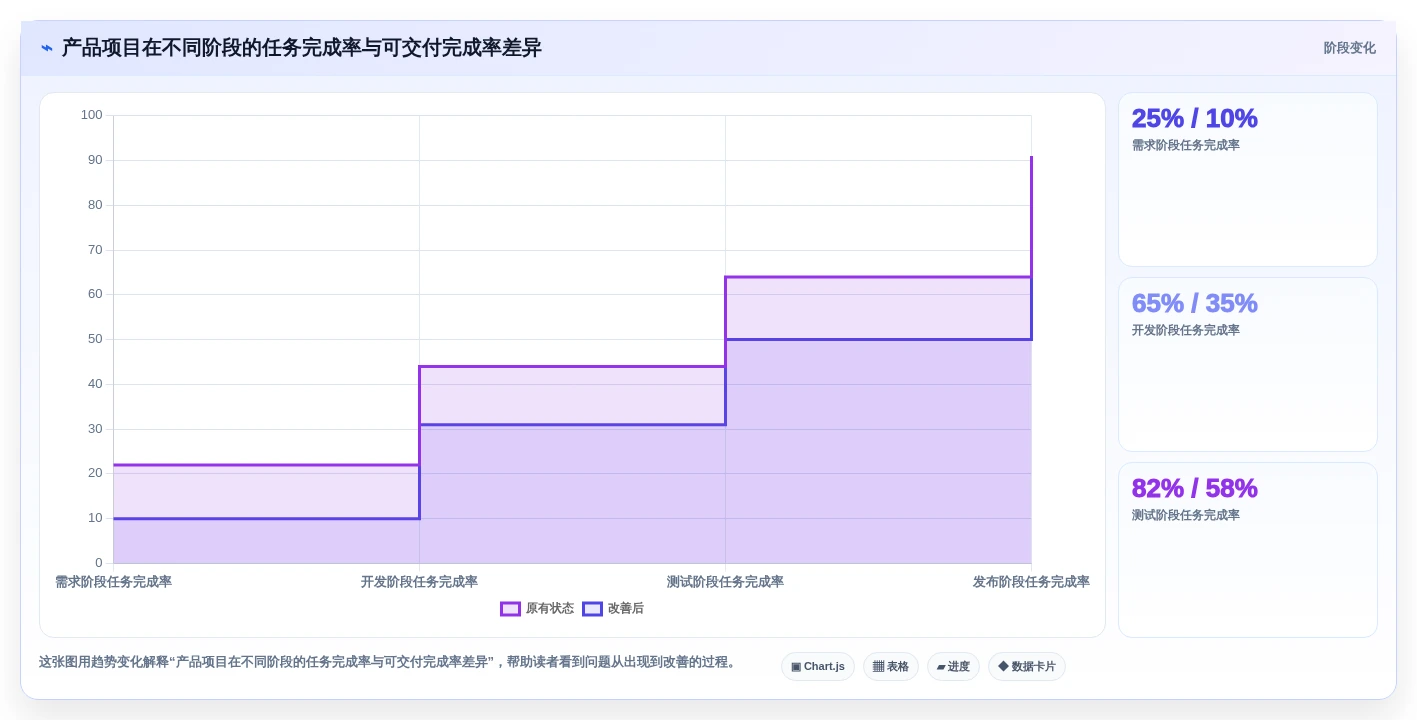Click the card caption 测试阶段任务完成率

(x=1185, y=516)
